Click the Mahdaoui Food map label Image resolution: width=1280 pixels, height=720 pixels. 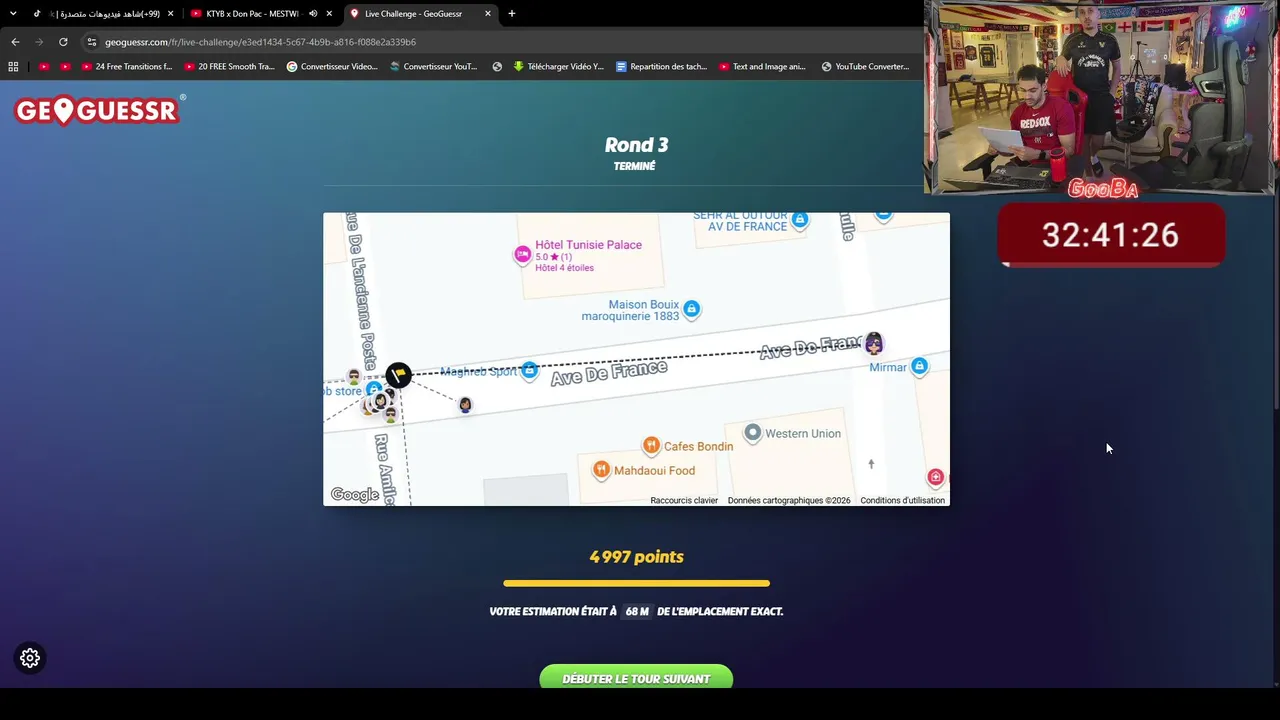click(x=654, y=470)
